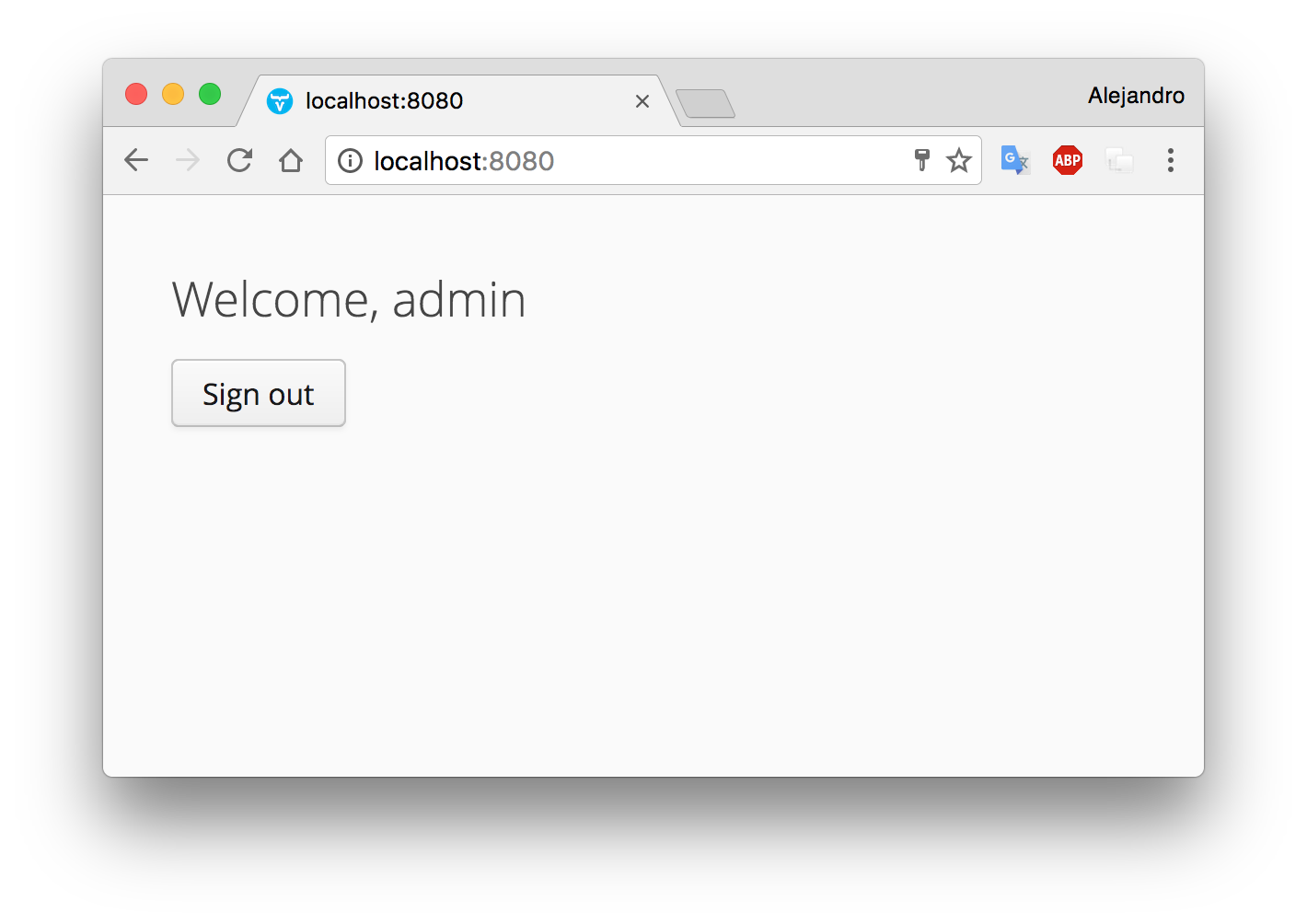Reload the current page
1307x924 pixels.
tap(239, 161)
